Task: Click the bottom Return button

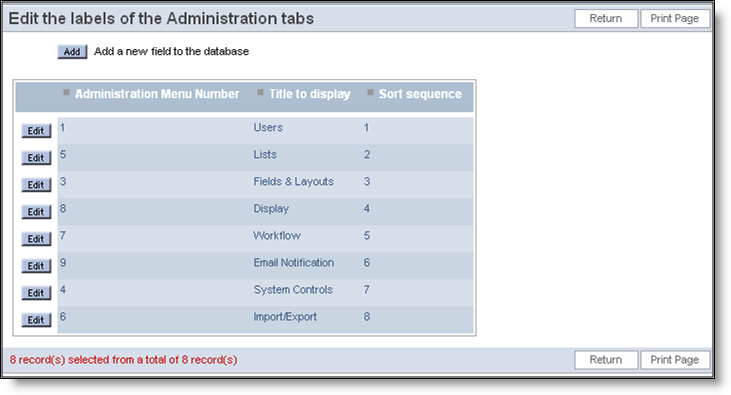Action: [x=606, y=360]
